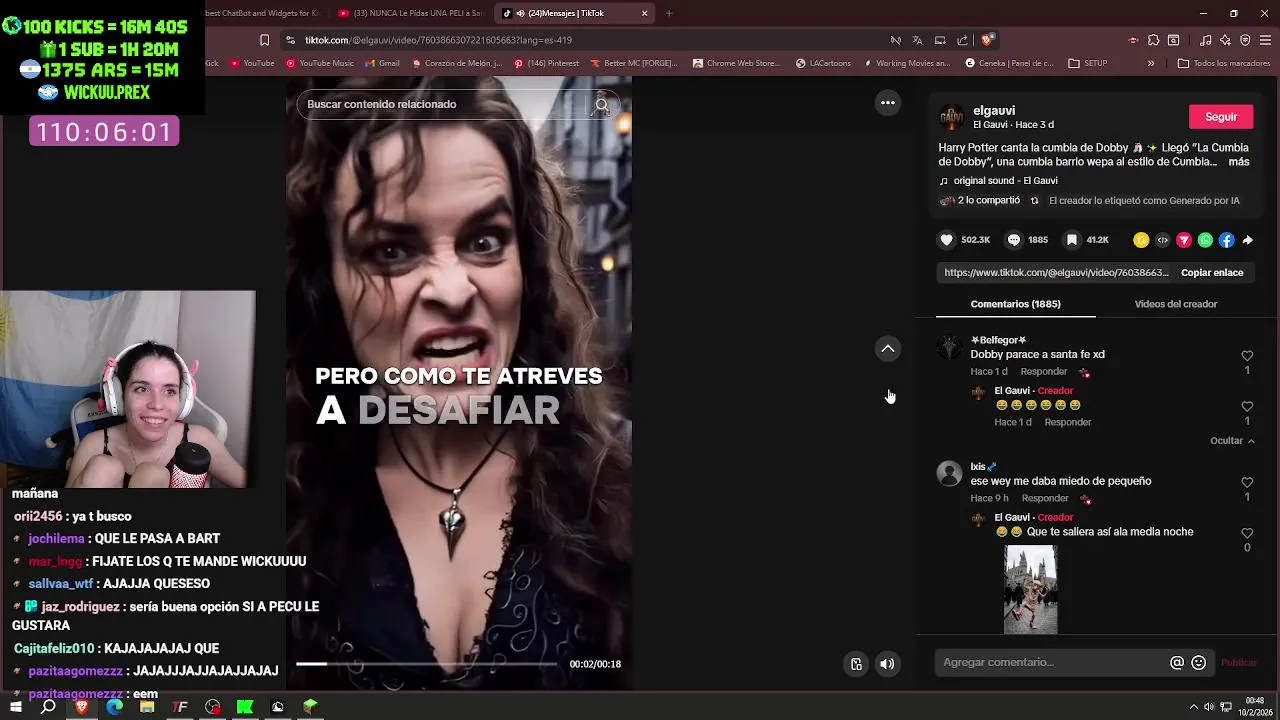Like El Gauvi's emoji reply comment
1280x720 pixels.
[1247, 407]
